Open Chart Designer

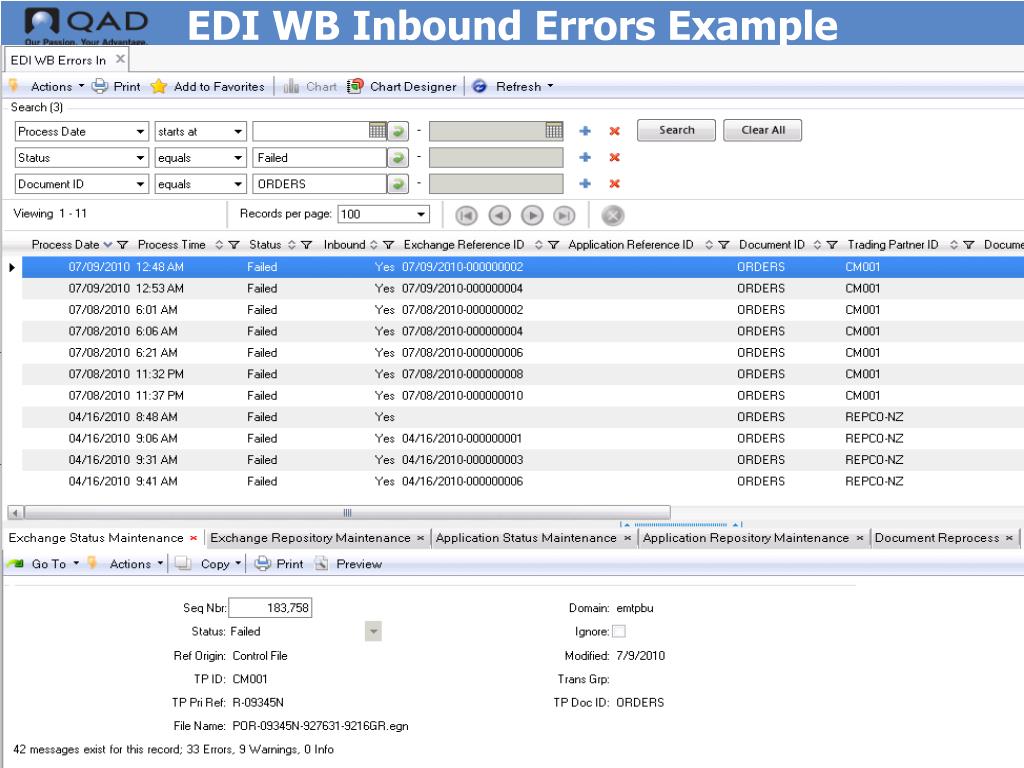point(402,86)
